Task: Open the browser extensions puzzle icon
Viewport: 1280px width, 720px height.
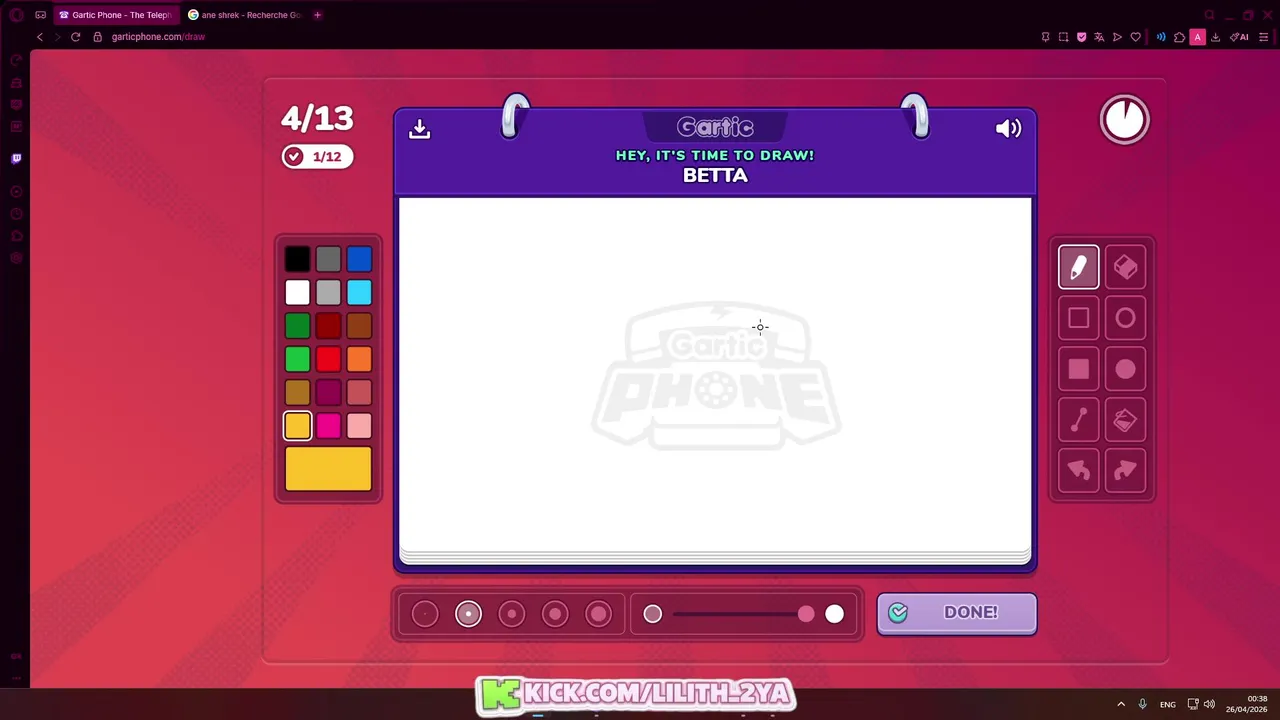Action: (1179, 37)
